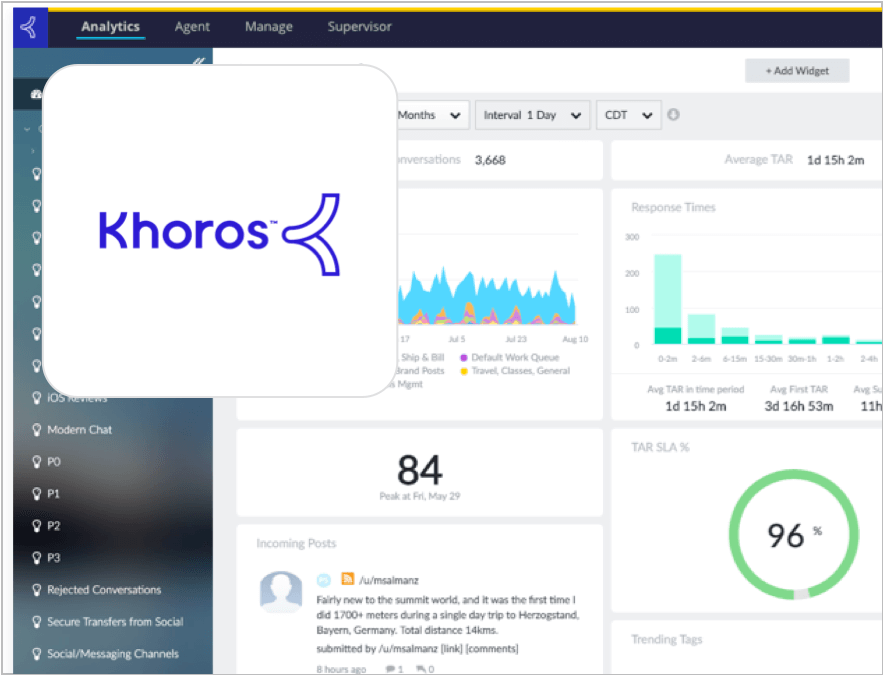This screenshot has width=884, height=676.
Task: Click the flag icon under the post
Action: [x=421, y=669]
